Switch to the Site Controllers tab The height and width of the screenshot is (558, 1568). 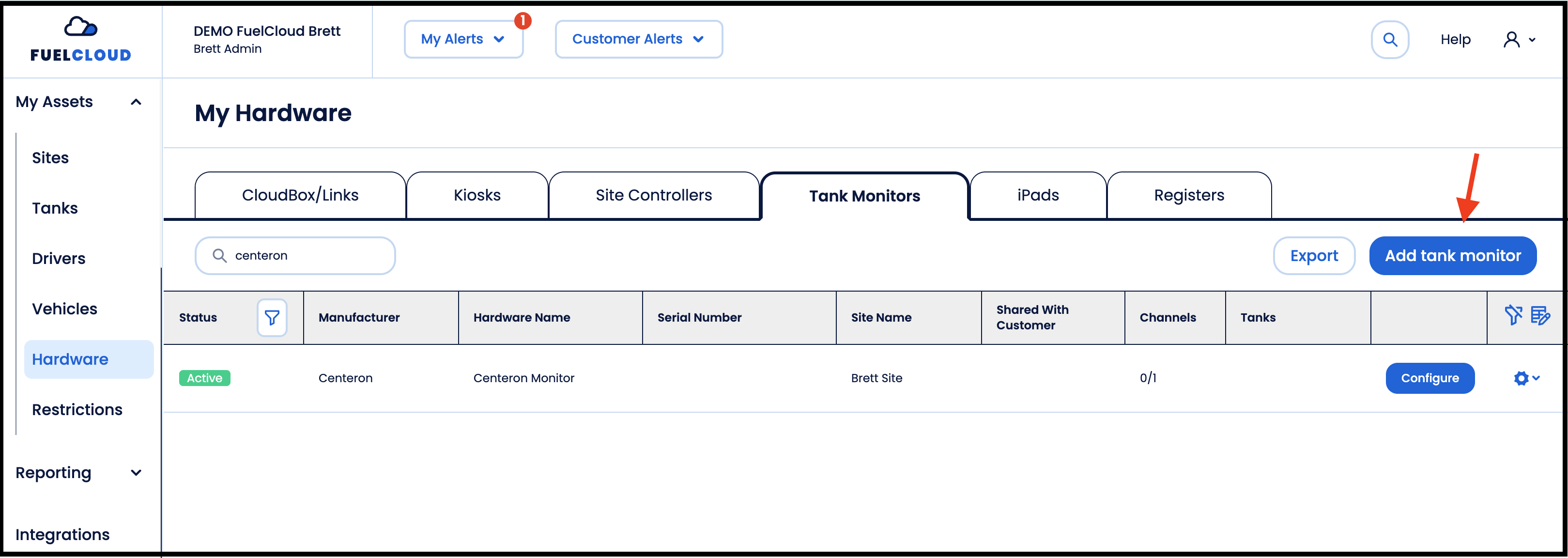pyautogui.click(x=654, y=195)
